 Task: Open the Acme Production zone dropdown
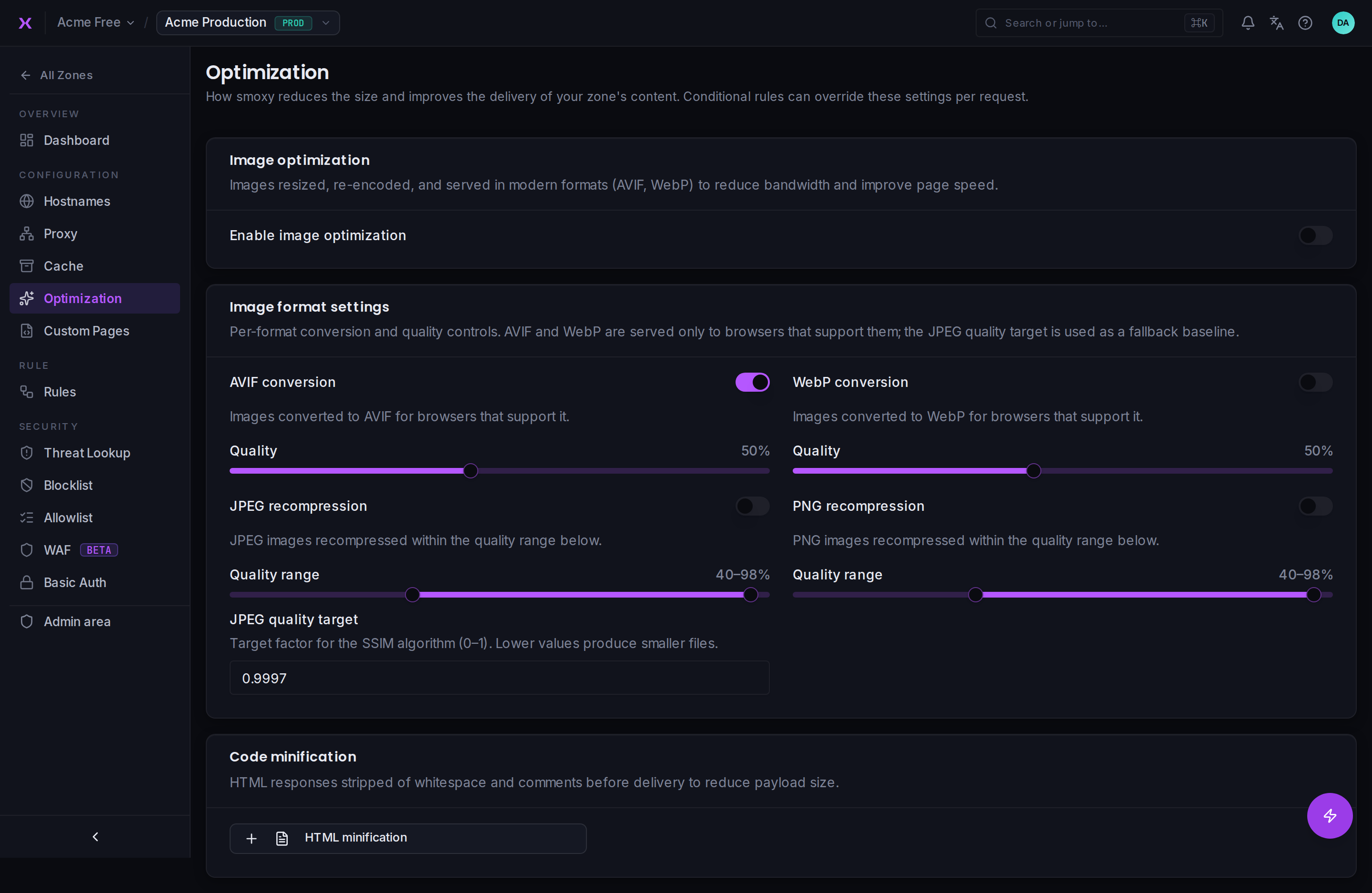click(x=248, y=22)
